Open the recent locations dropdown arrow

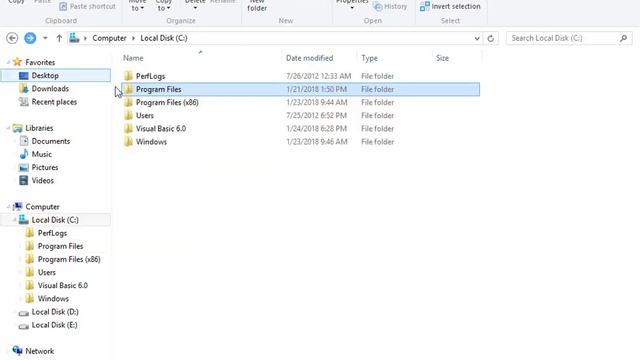(45, 38)
